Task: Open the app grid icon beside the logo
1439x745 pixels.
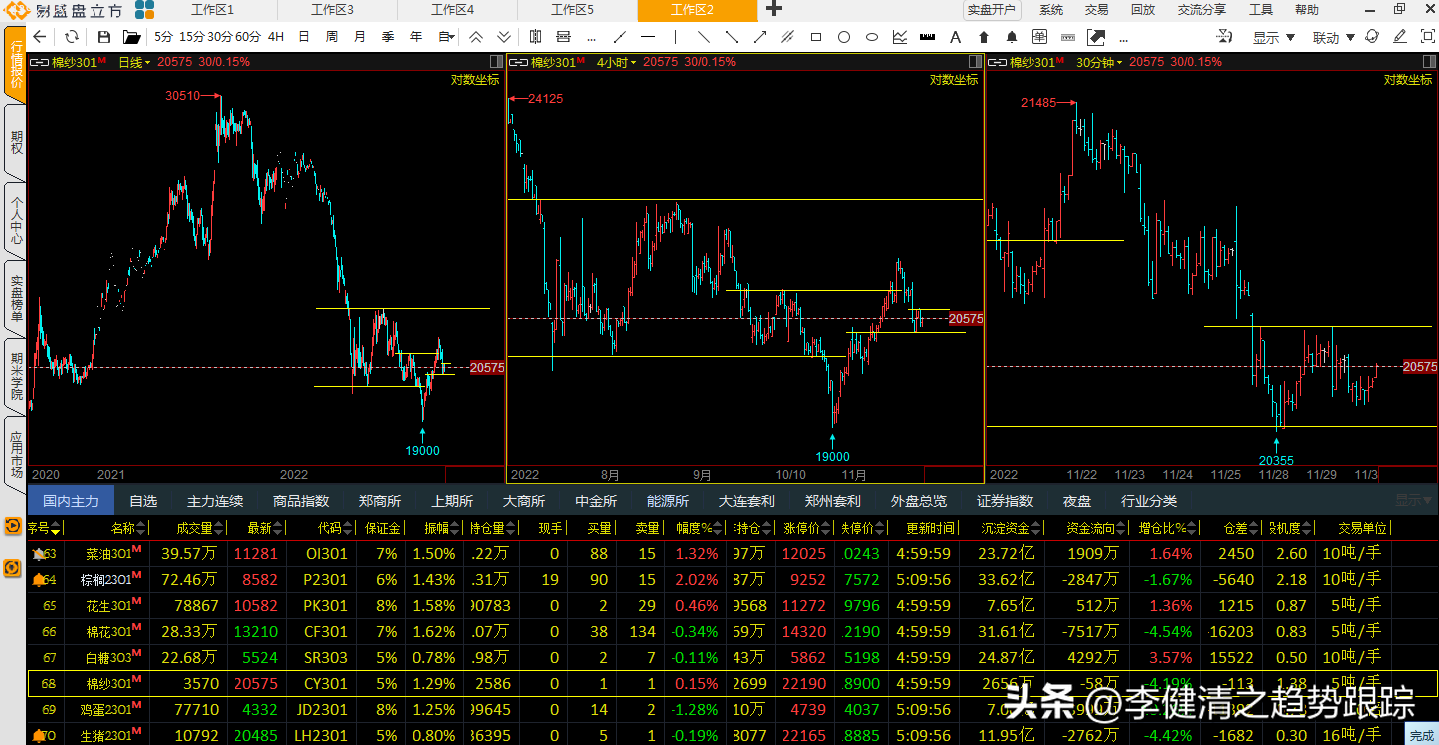Action: click(x=145, y=10)
